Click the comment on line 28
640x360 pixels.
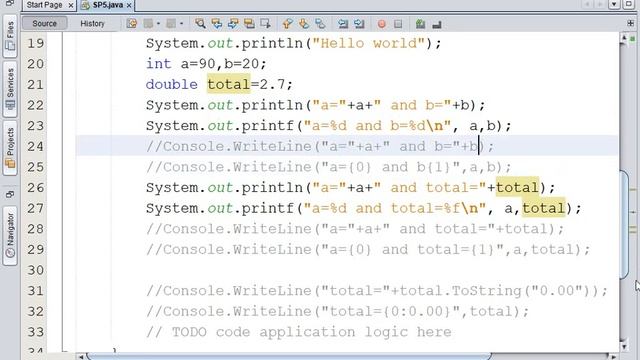coord(355,229)
